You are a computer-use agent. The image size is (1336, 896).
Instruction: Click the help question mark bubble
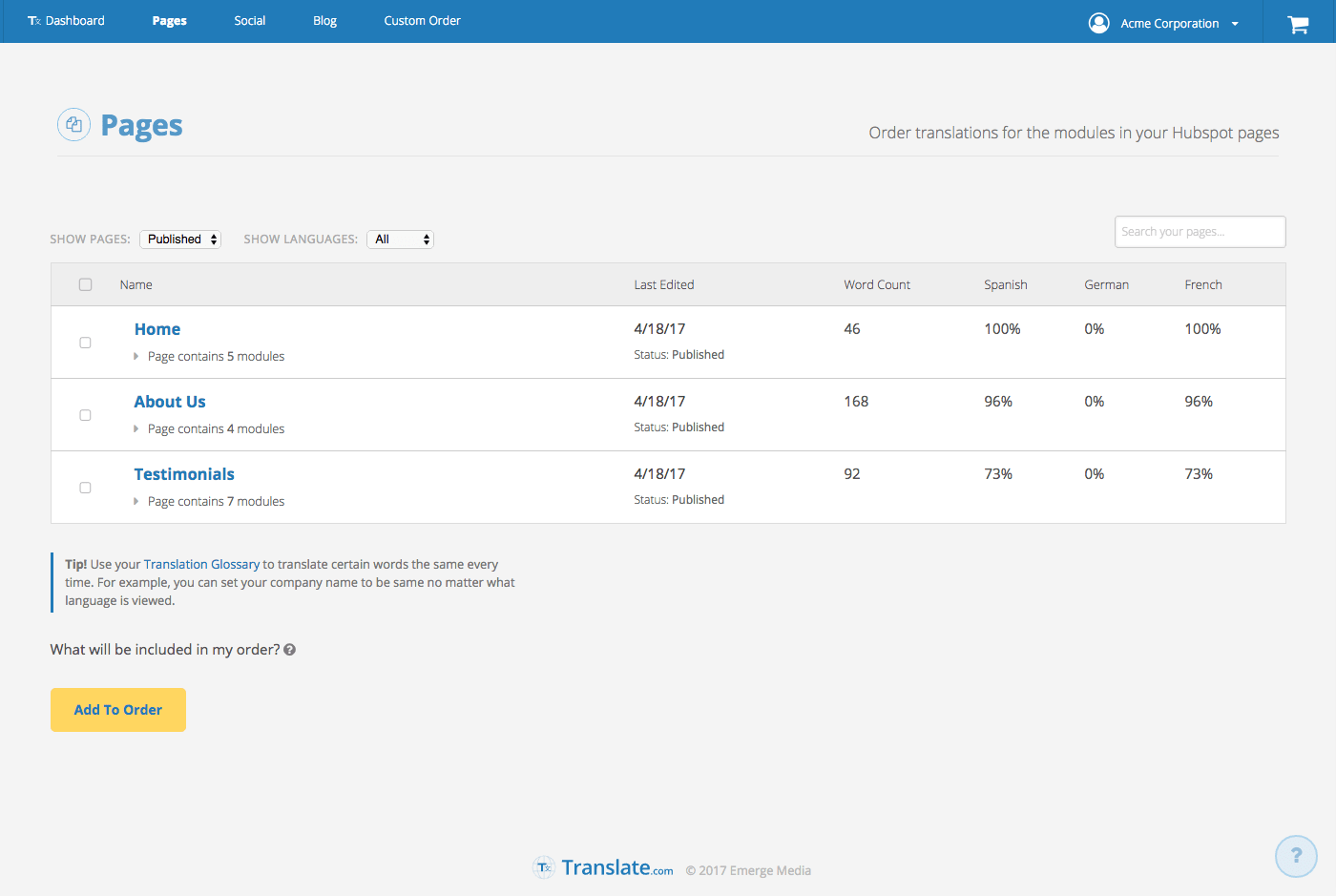pyautogui.click(x=1295, y=856)
